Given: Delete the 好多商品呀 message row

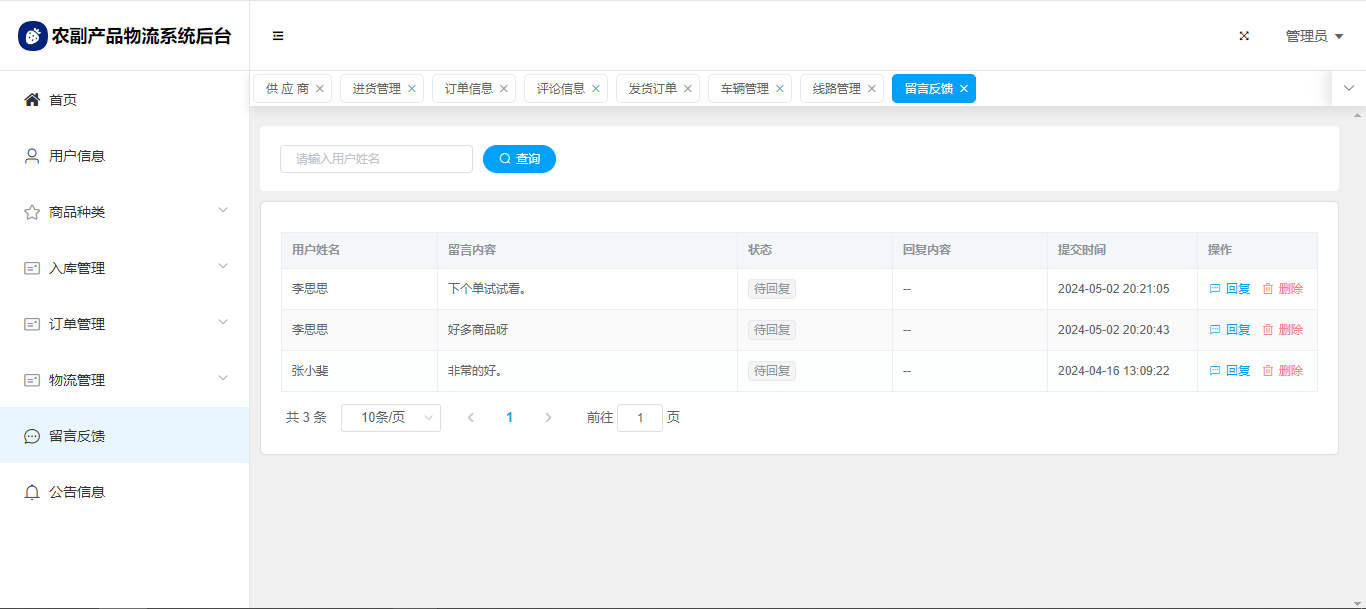Looking at the screenshot, I should (x=1282, y=330).
